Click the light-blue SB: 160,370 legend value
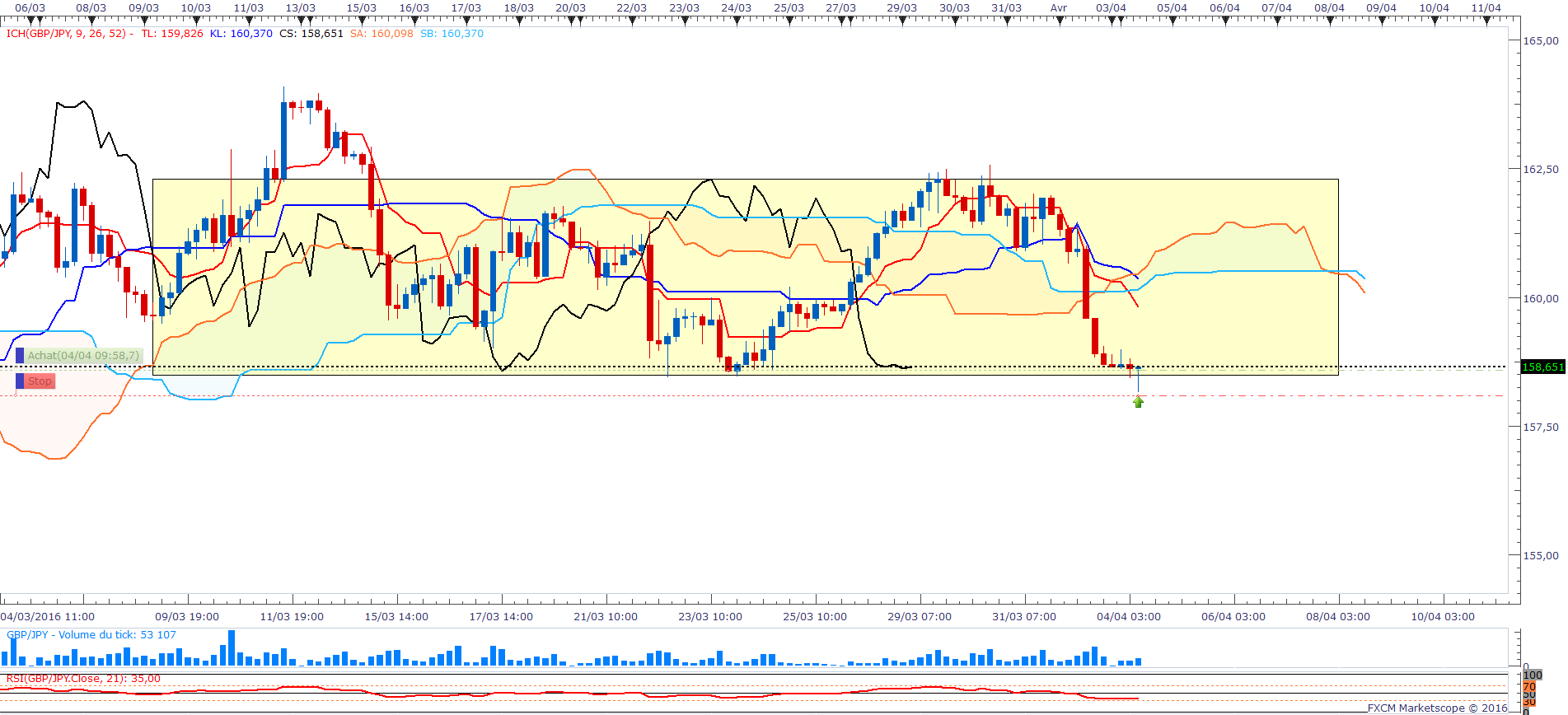Screen dimensions: 1568x715 click(452, 34)
